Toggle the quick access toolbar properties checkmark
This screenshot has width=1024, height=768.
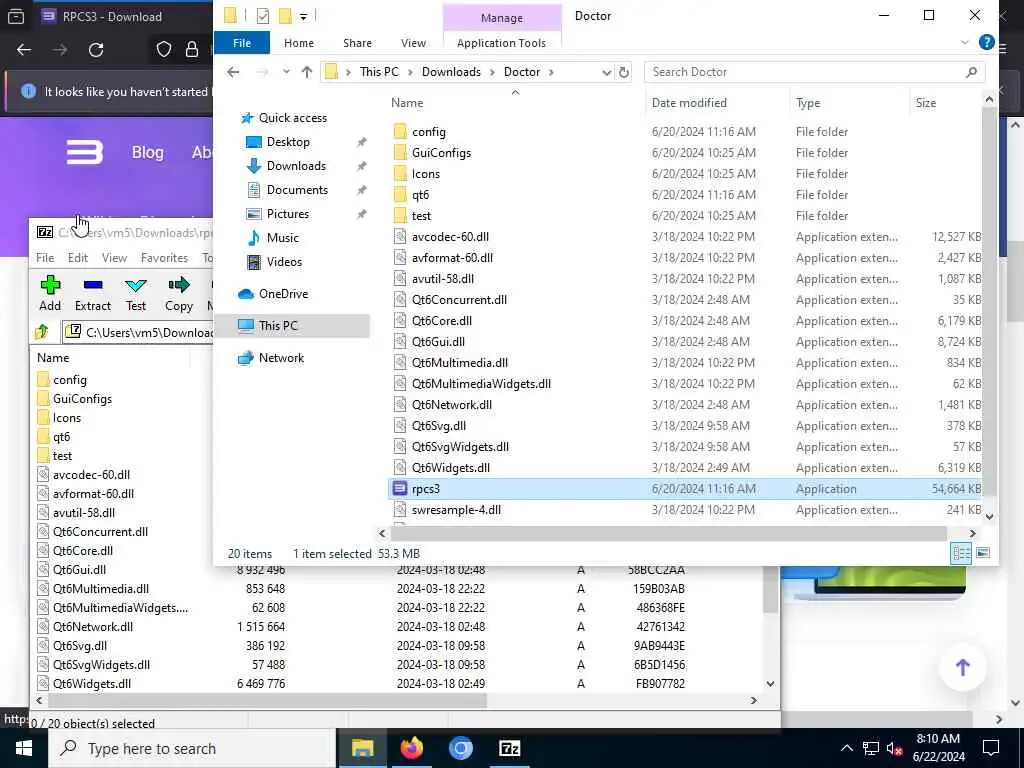(263, 16)
